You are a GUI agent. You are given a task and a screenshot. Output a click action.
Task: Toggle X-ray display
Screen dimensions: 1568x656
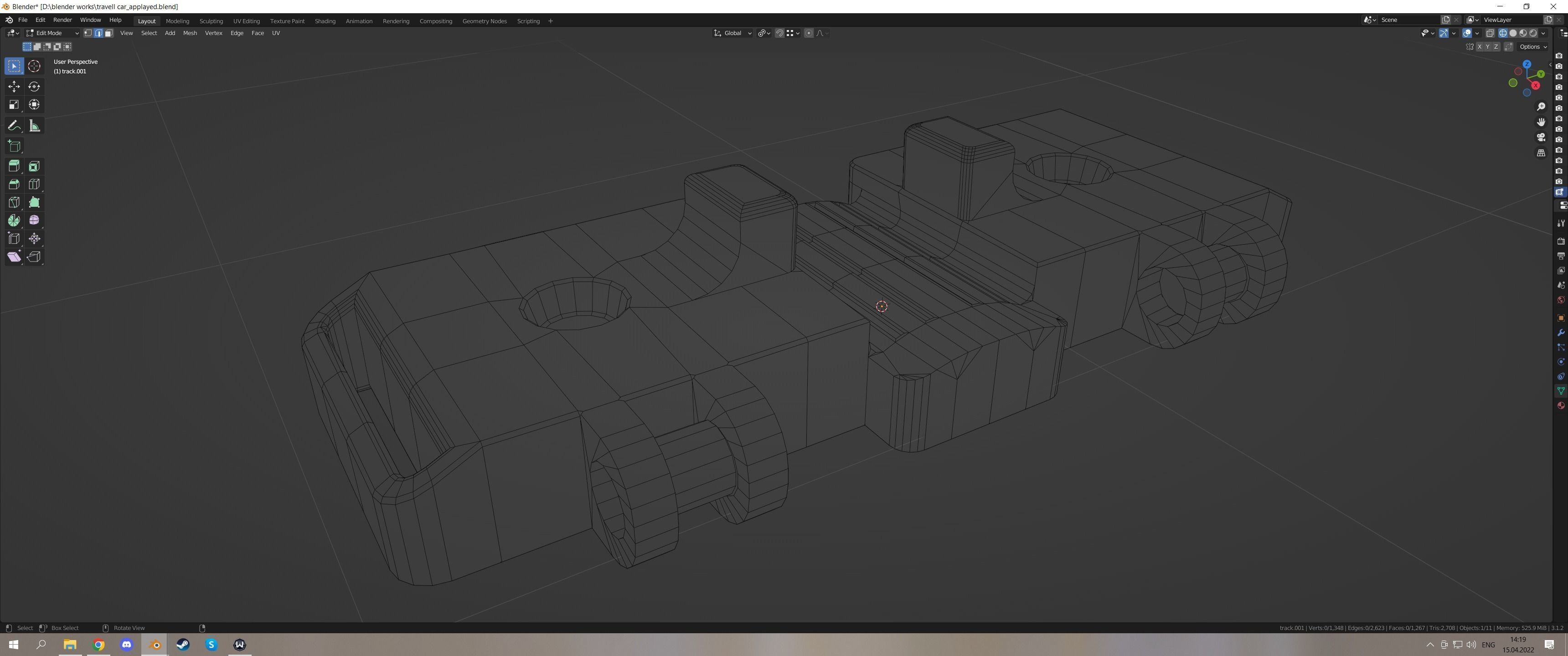tap(1490, 33)
